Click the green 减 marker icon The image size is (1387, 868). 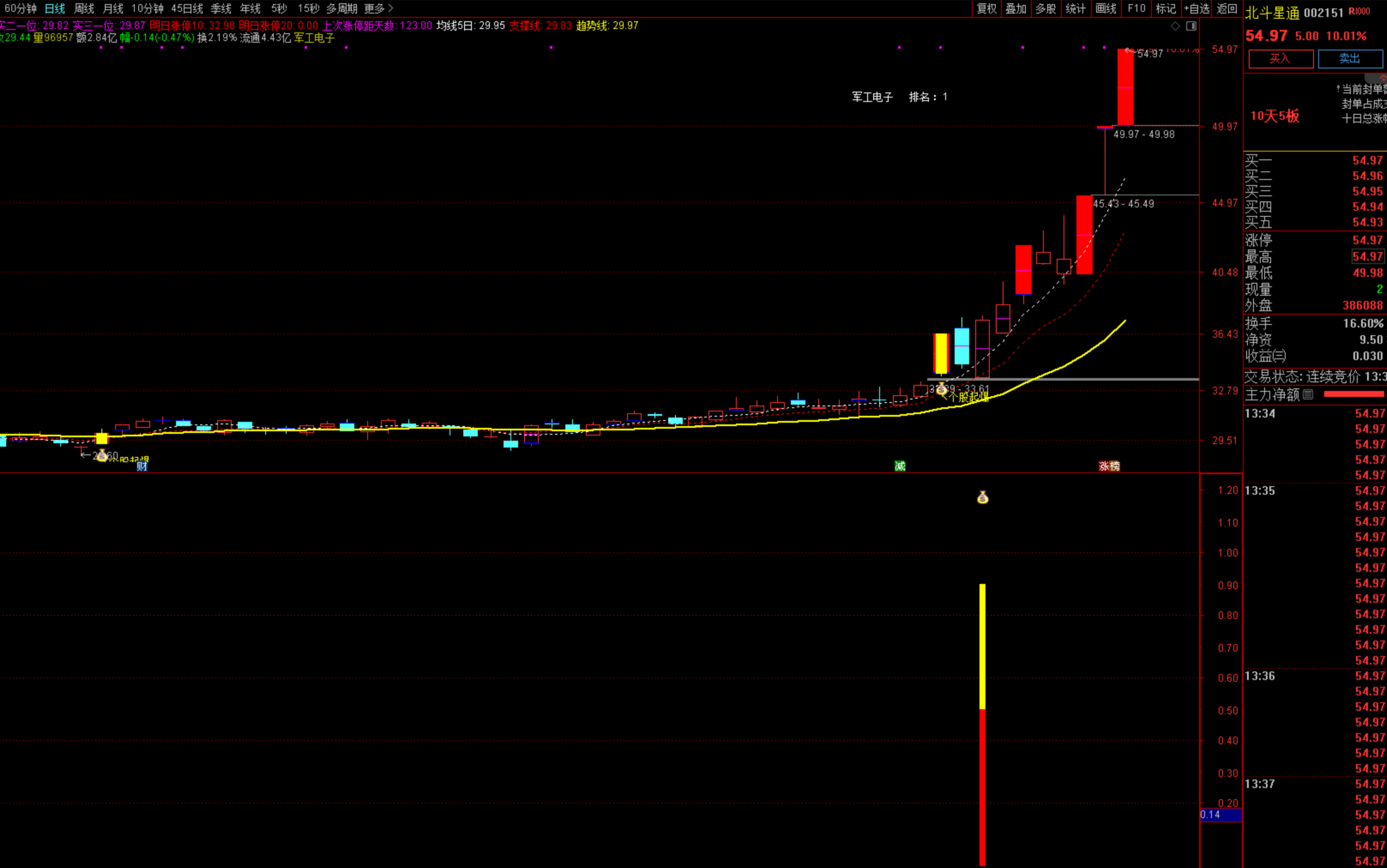pyautogui.click(x=899, y=466)
